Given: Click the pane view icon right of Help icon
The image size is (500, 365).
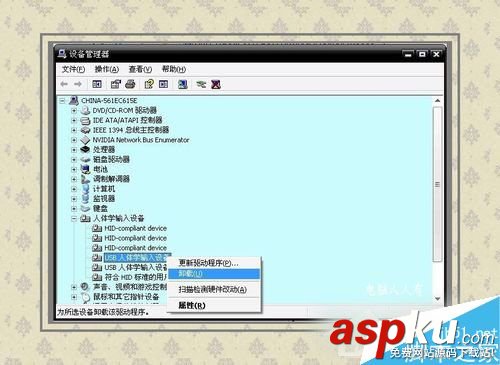Looking at the screenshot, I should pyautogui.click(x=163, y=84).
